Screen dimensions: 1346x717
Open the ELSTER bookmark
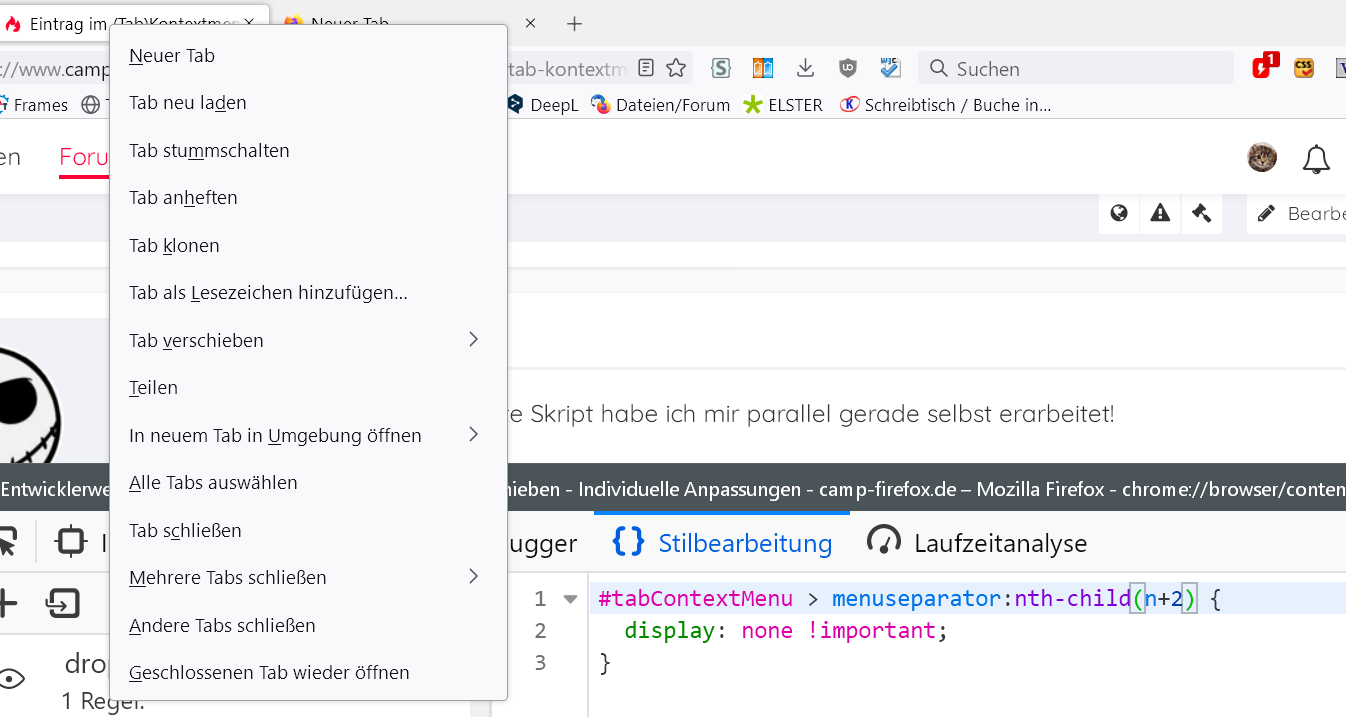tap(783, 105)
